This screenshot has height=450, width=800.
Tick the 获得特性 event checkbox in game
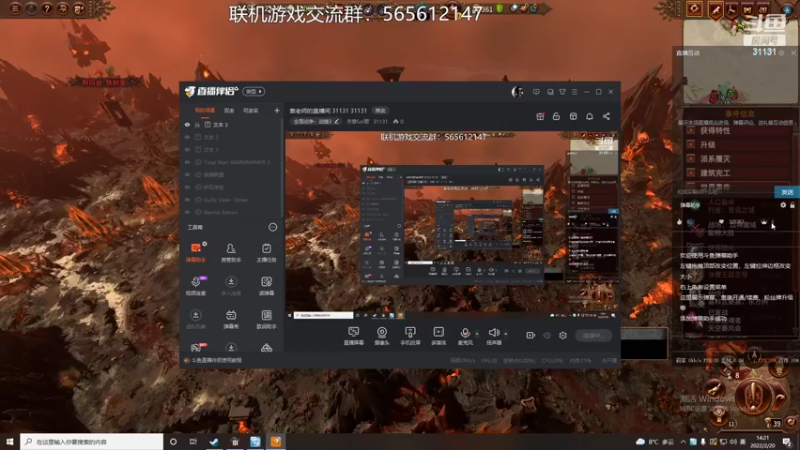(x=691, y=131)
